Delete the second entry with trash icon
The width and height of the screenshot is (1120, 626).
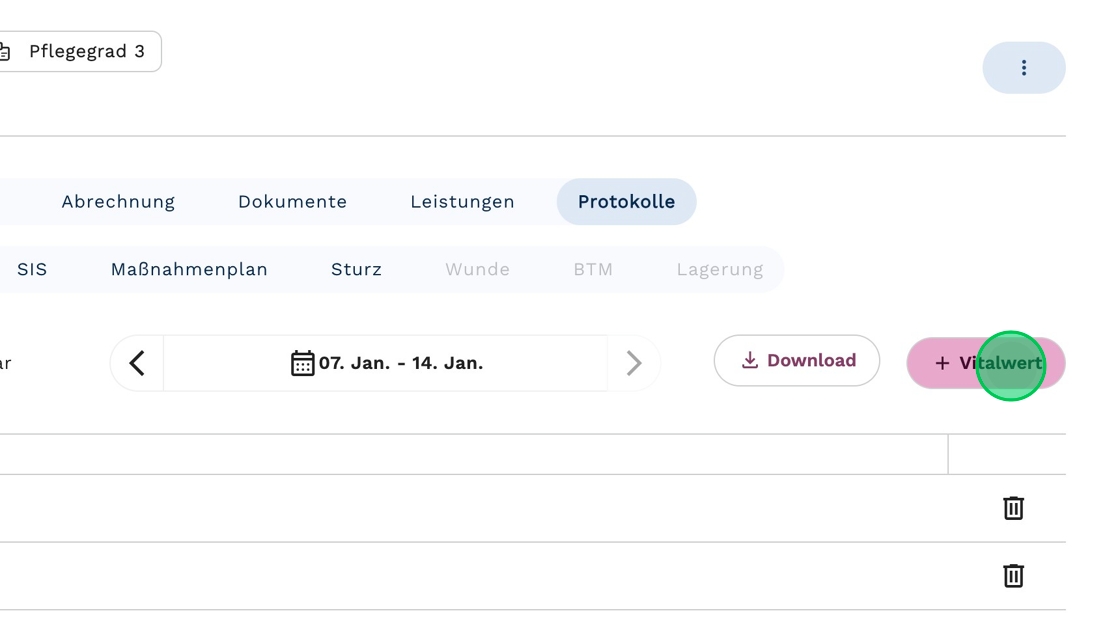point(1013,575)
